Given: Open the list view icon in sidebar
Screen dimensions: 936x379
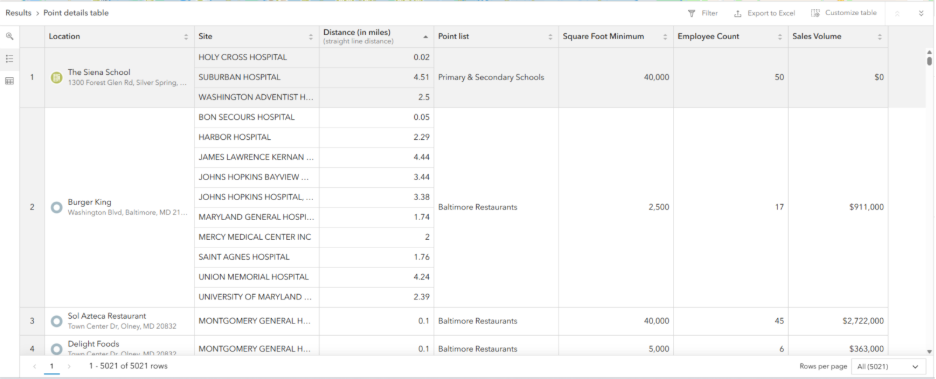Looking at the screenshot, I should coord(10,58).
